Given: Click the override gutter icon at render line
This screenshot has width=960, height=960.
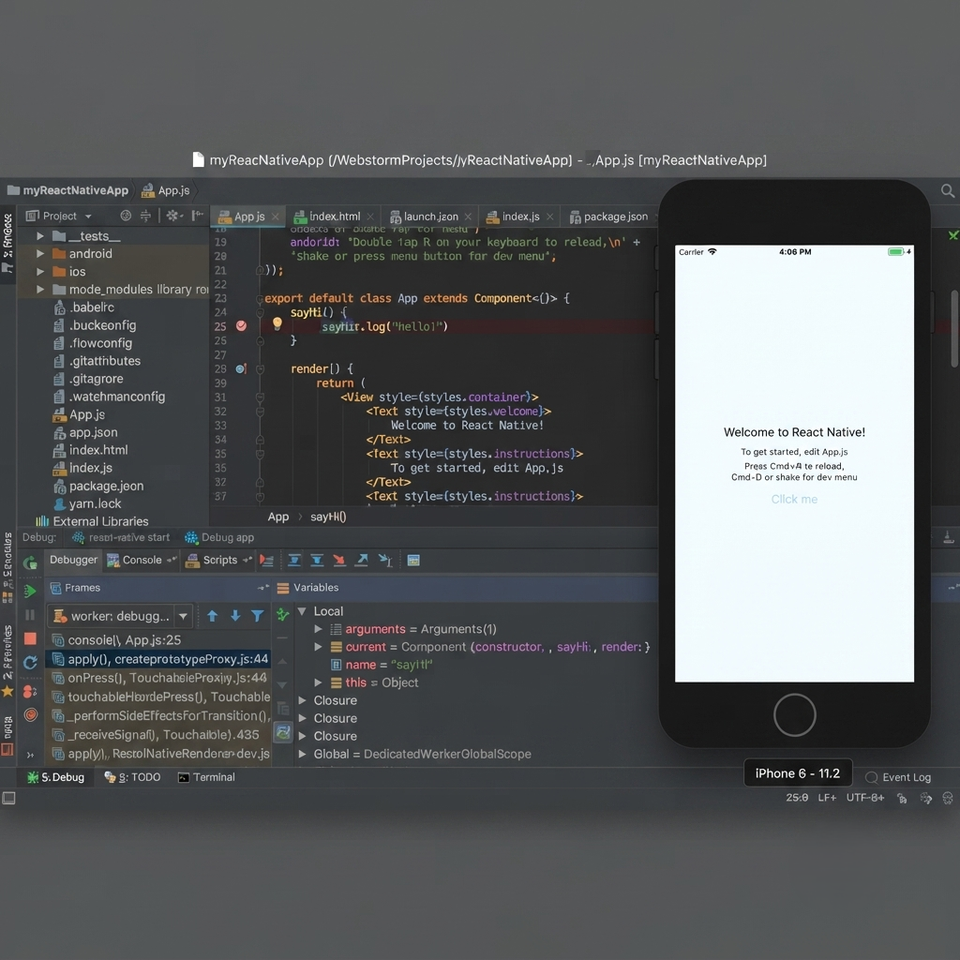Looking at the screenshot, I should (x=241, y=369).
